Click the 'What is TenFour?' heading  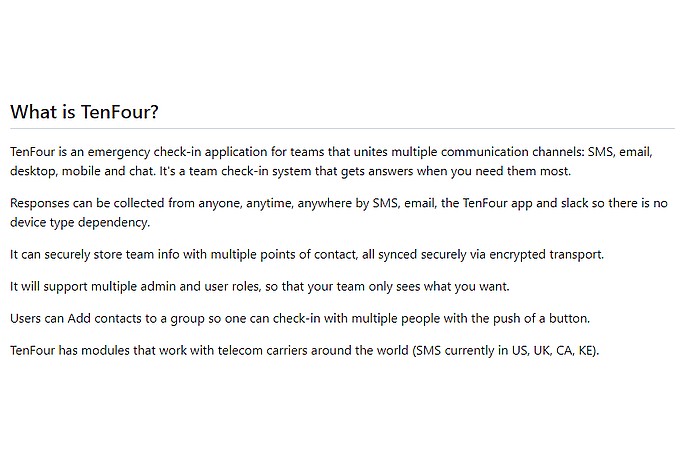pyautogui.click(x=84, y=112)
